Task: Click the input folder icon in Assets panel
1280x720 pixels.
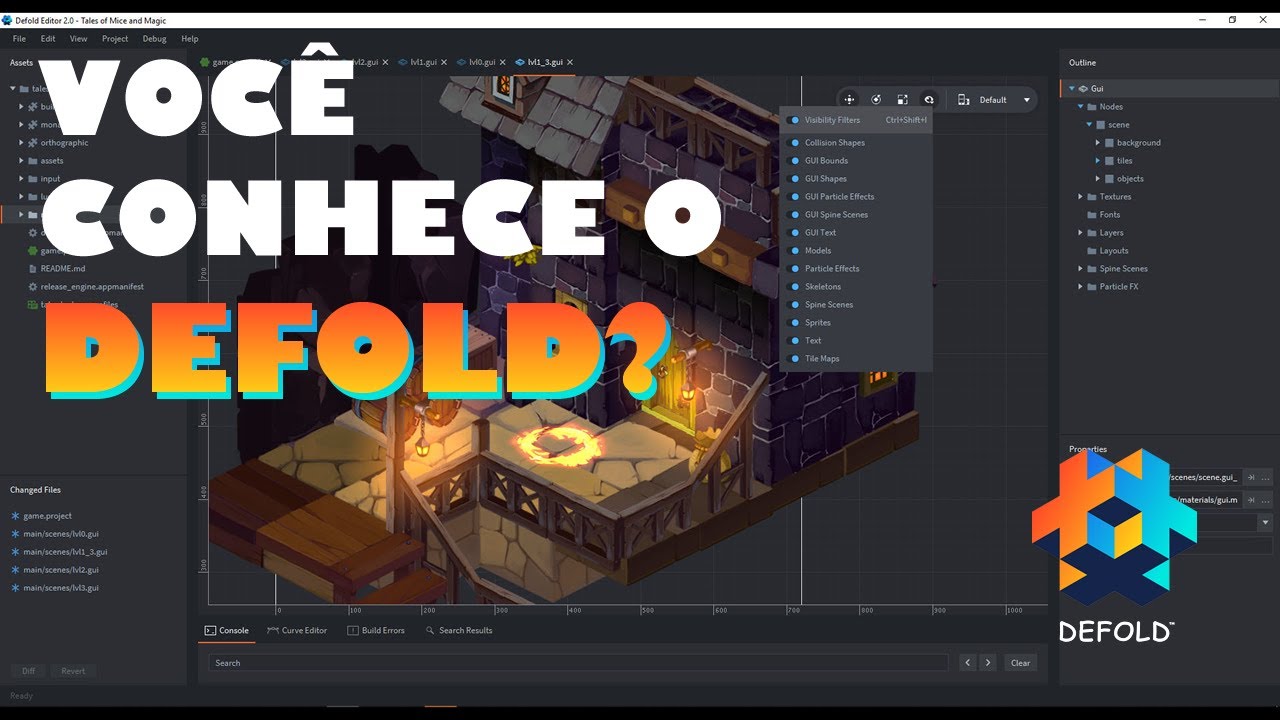Action: coord(33,179)
